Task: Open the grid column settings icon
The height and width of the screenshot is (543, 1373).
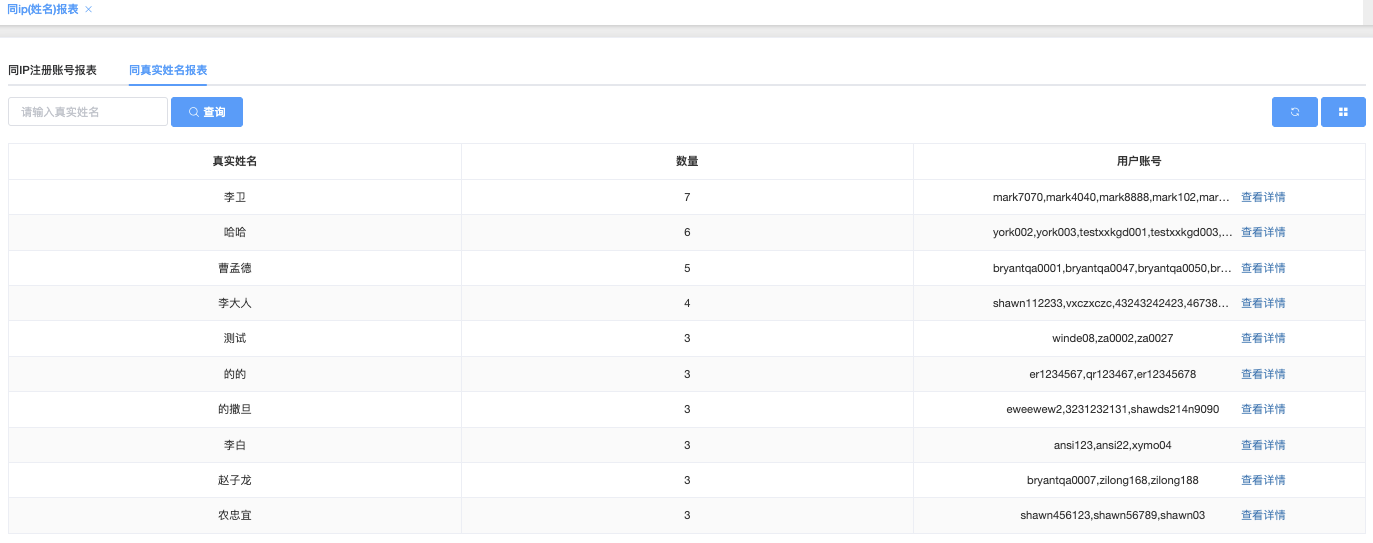Action: 1343,112
